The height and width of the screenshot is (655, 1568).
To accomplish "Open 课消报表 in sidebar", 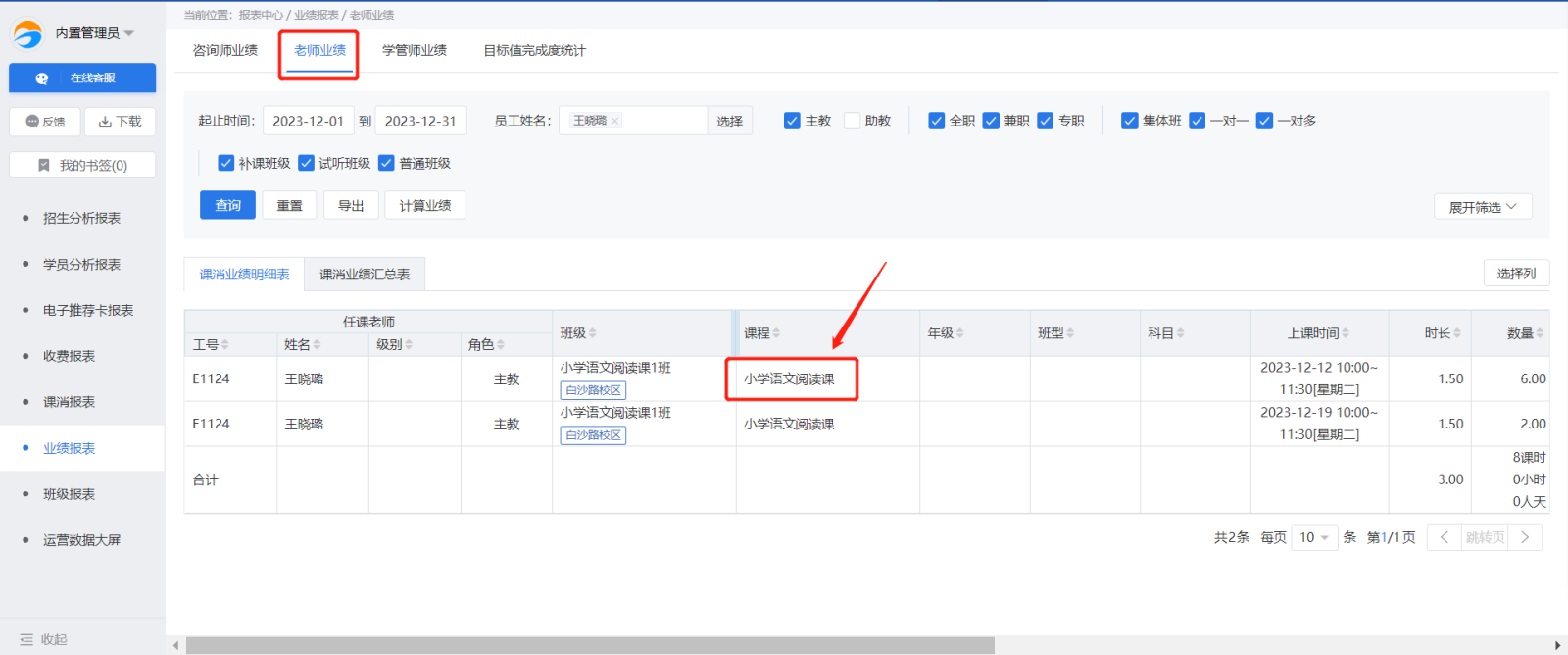I will click(69, 402).
